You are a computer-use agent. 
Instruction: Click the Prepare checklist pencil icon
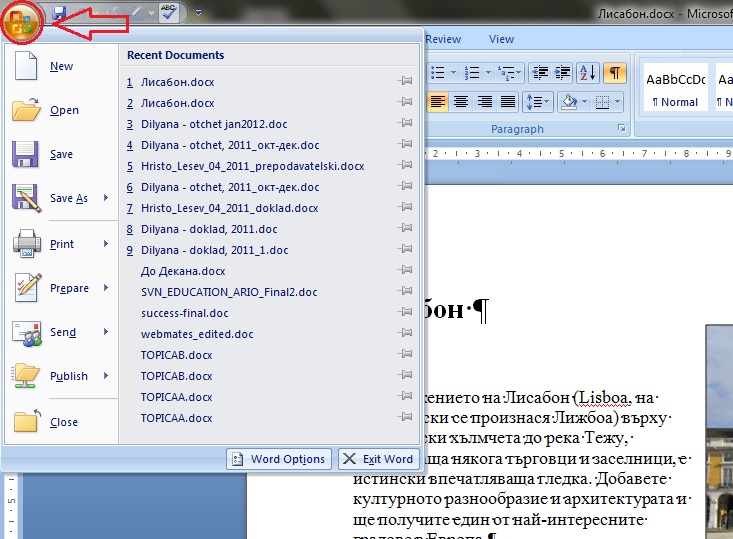[28, 287]
